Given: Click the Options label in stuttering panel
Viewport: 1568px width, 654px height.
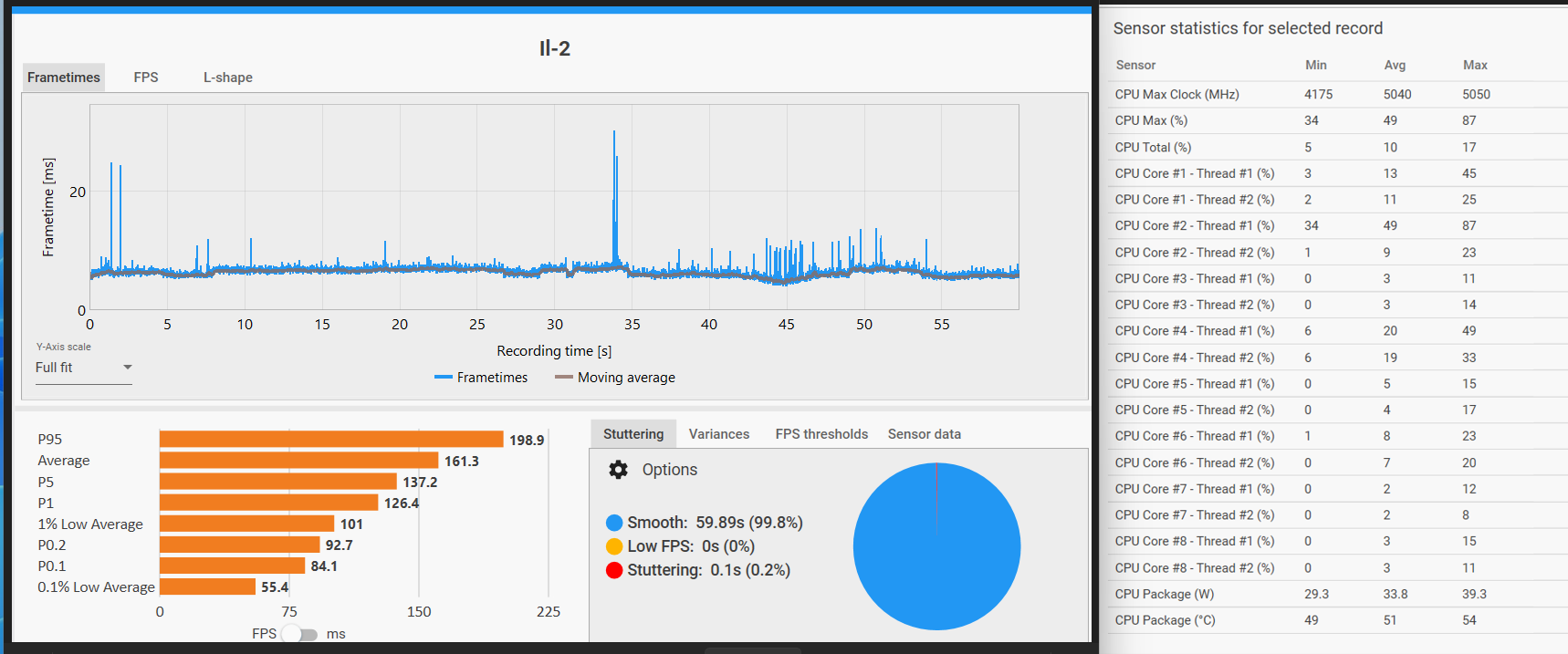Looking at the screenshot, I should pyautogui.click(x=670, y=470).
